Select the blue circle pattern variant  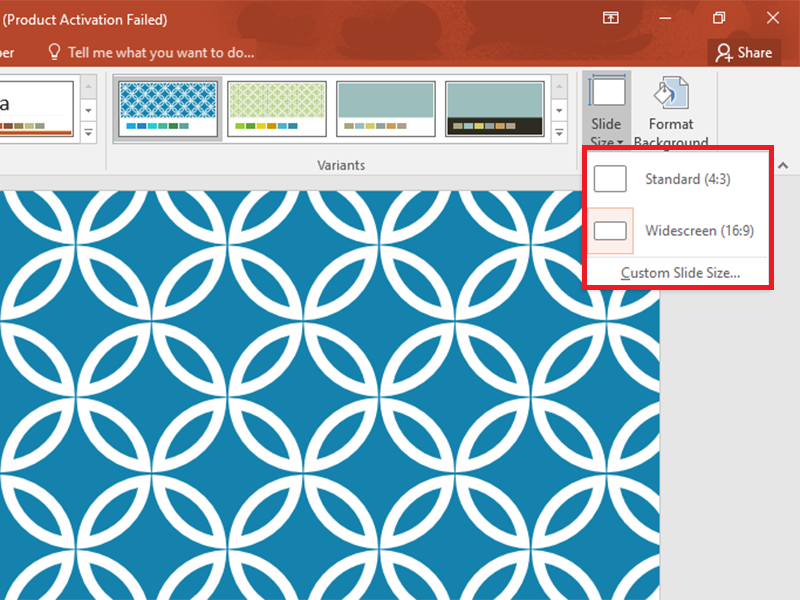click(x=167, y=108)
